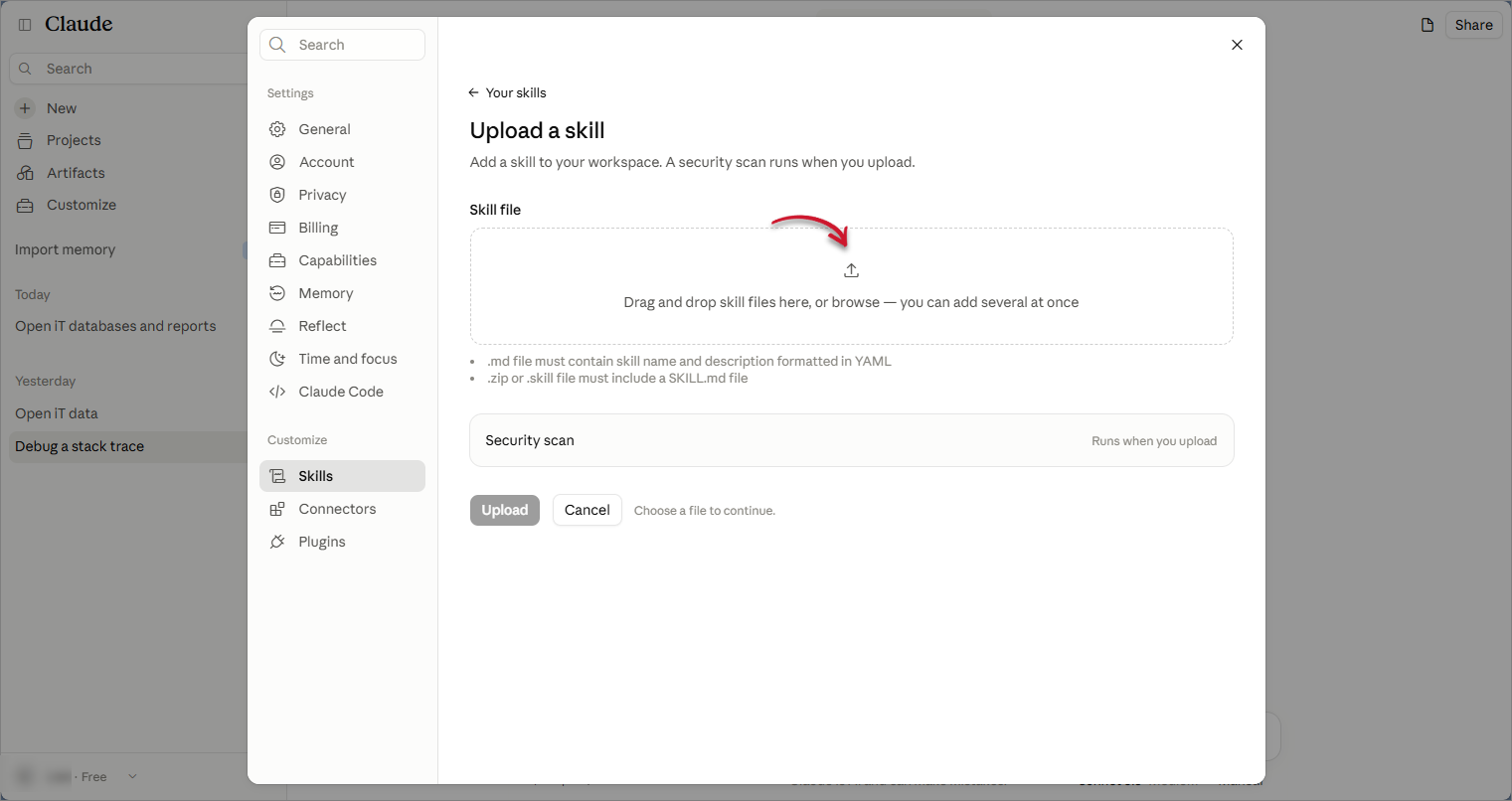Open the Connectors page
Image resolution: width=1512 pixels, height=801 pixels.
pos(342,509)
